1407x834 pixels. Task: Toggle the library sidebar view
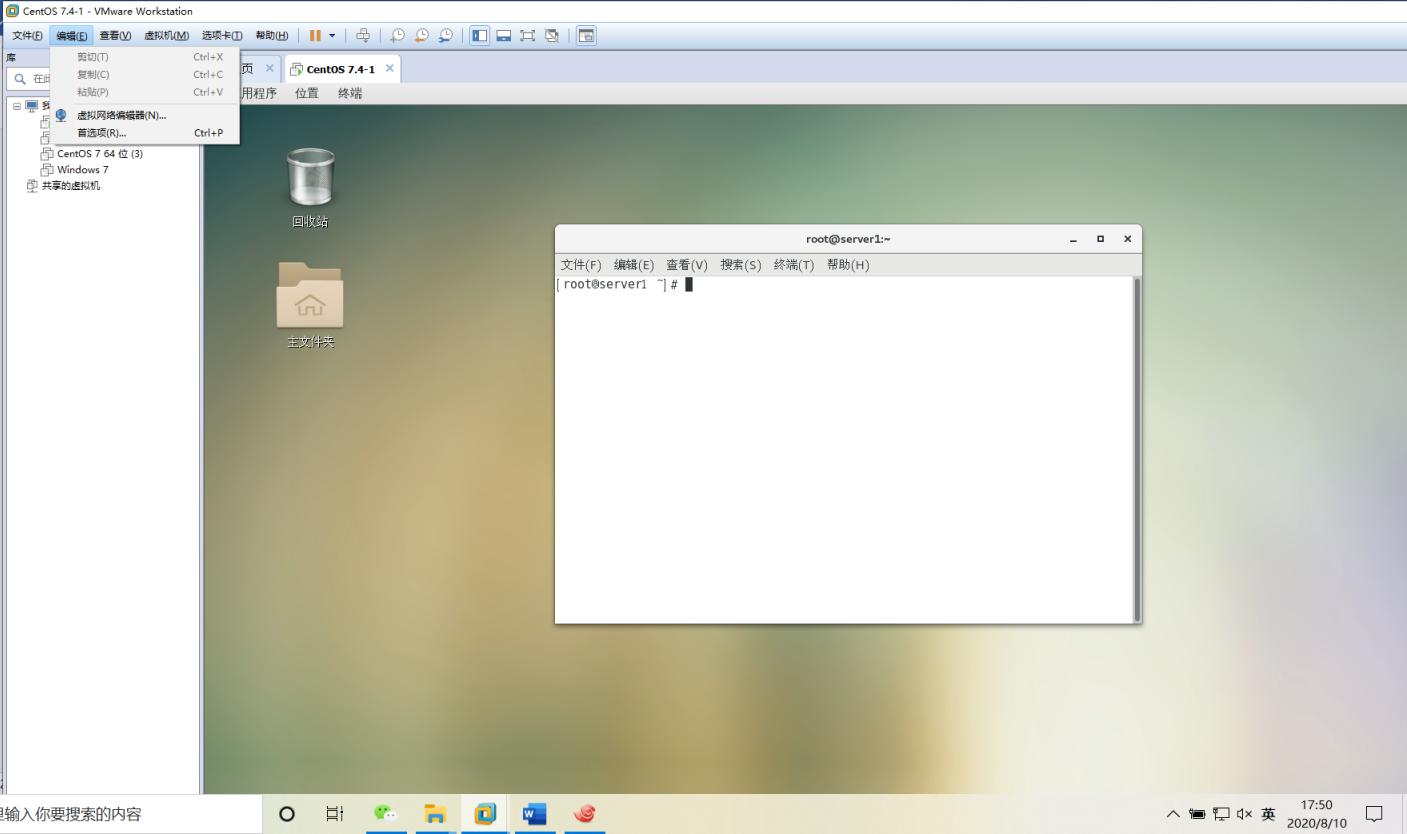480,36
